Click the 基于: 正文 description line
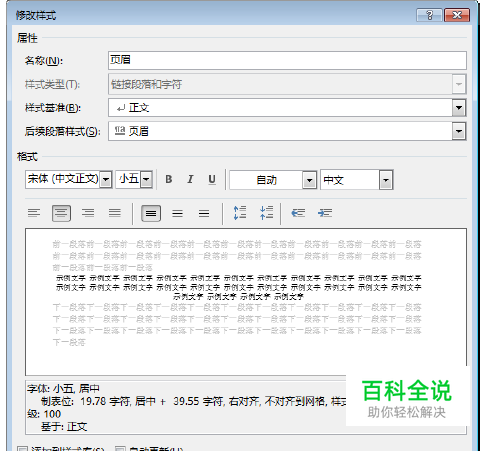 (x=64, y=427)
